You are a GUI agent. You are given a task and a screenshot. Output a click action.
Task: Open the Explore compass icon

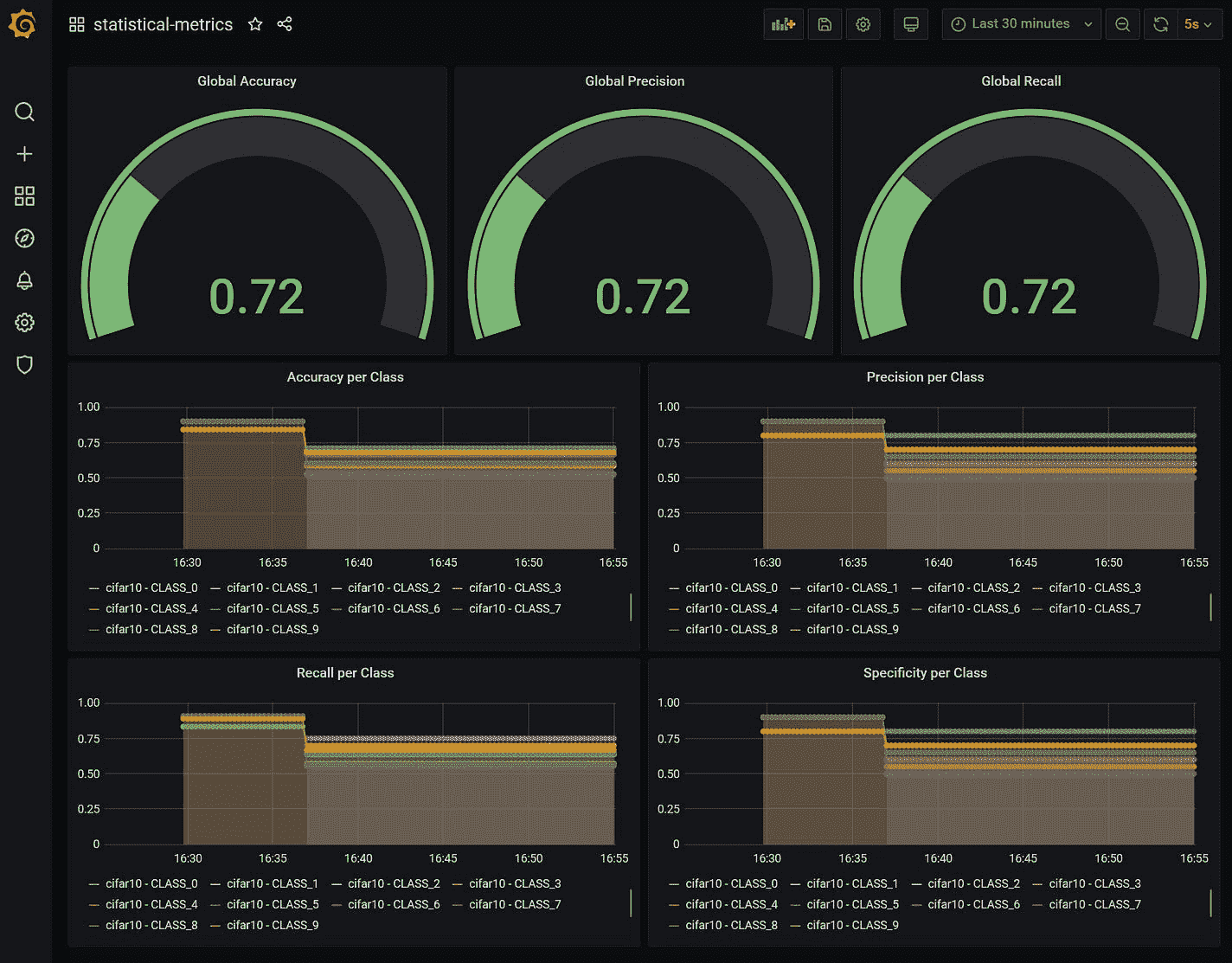coord(24,238)
